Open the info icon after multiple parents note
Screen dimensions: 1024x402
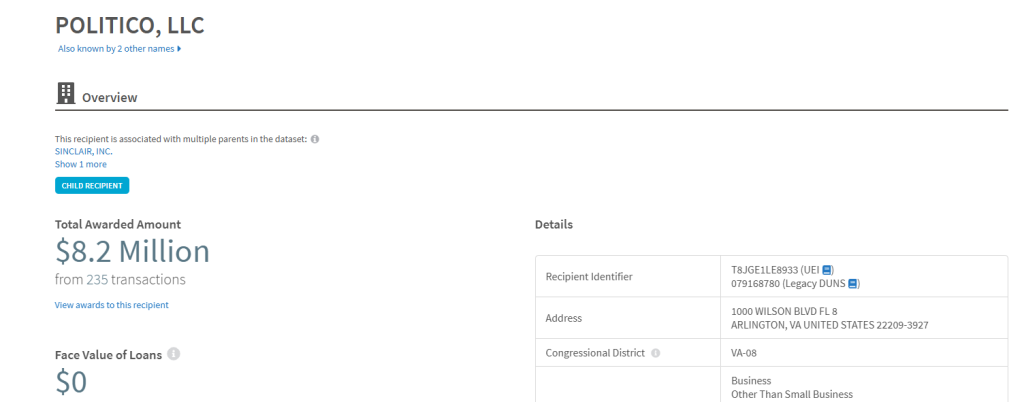pyautogui.click(x=315, y=139)
